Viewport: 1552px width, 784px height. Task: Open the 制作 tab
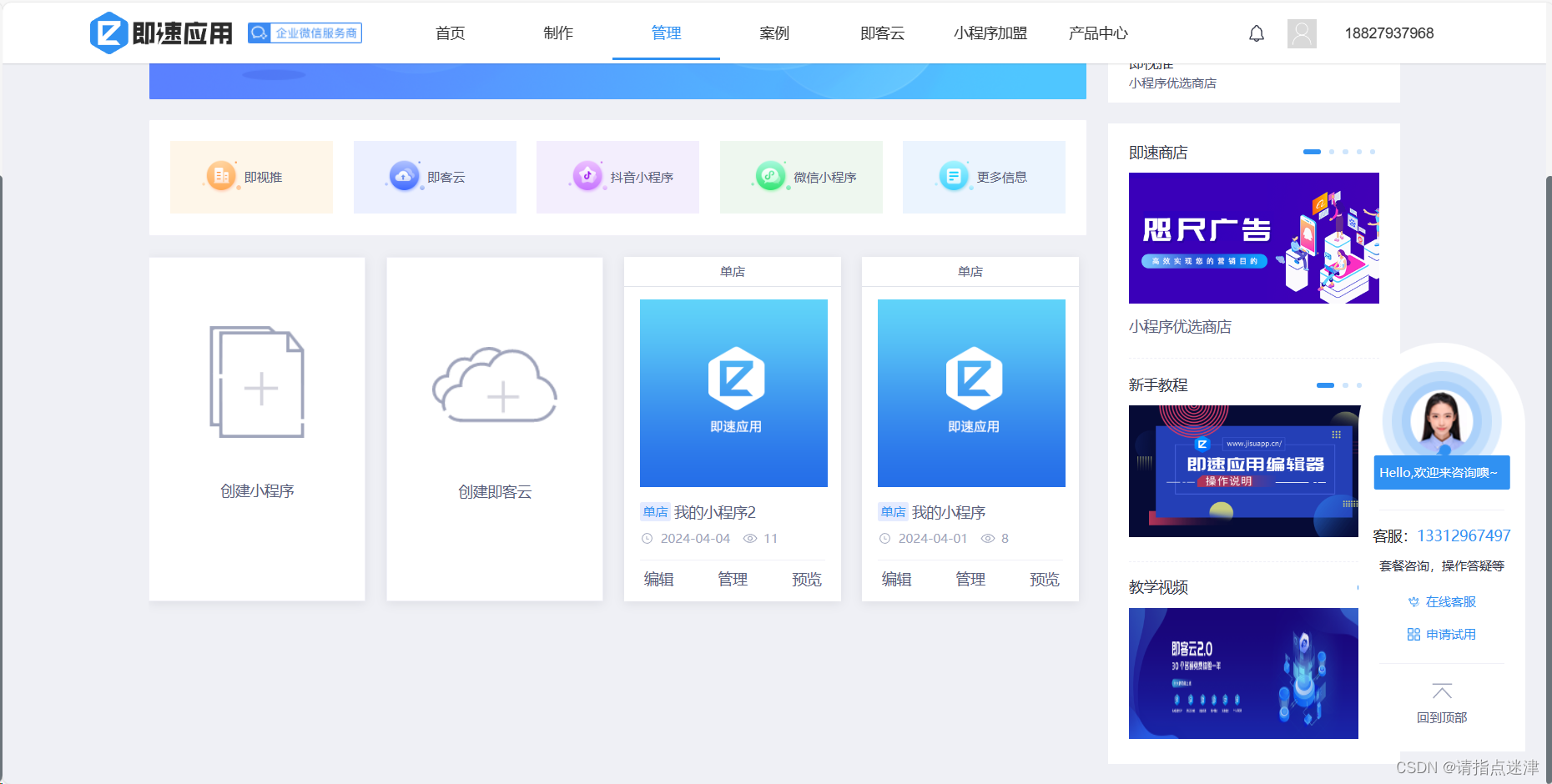tap(558, 33)
